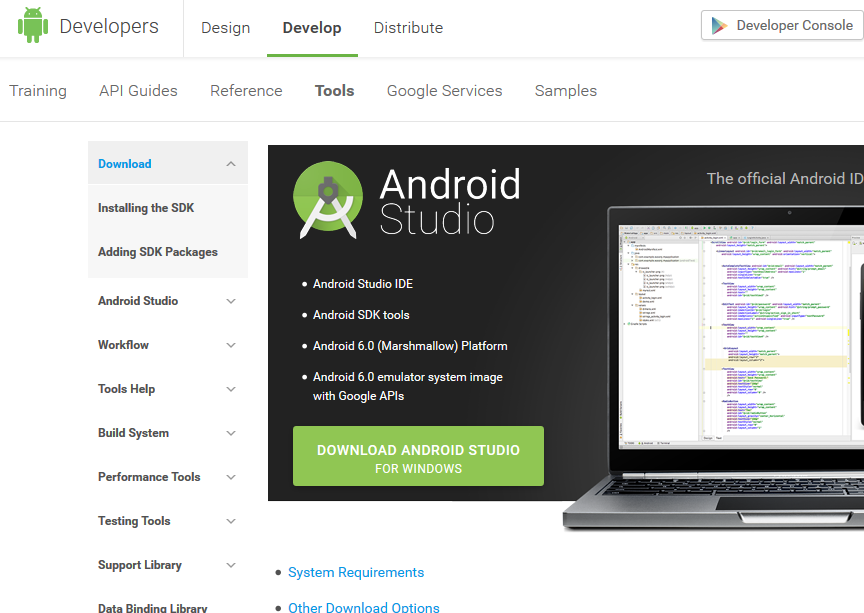Open API Guides section
Screen dimensions: 864x613
coord(138,90)
